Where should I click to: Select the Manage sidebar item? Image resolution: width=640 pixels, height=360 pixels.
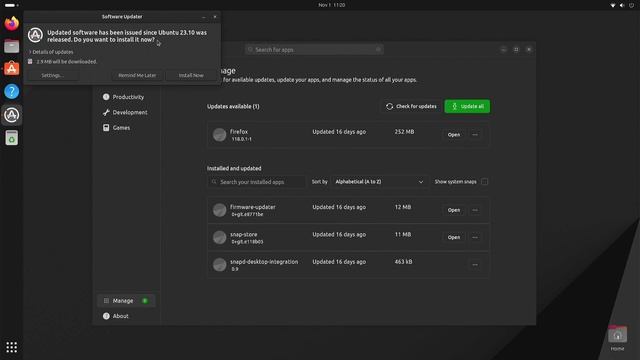pos(126,301)
